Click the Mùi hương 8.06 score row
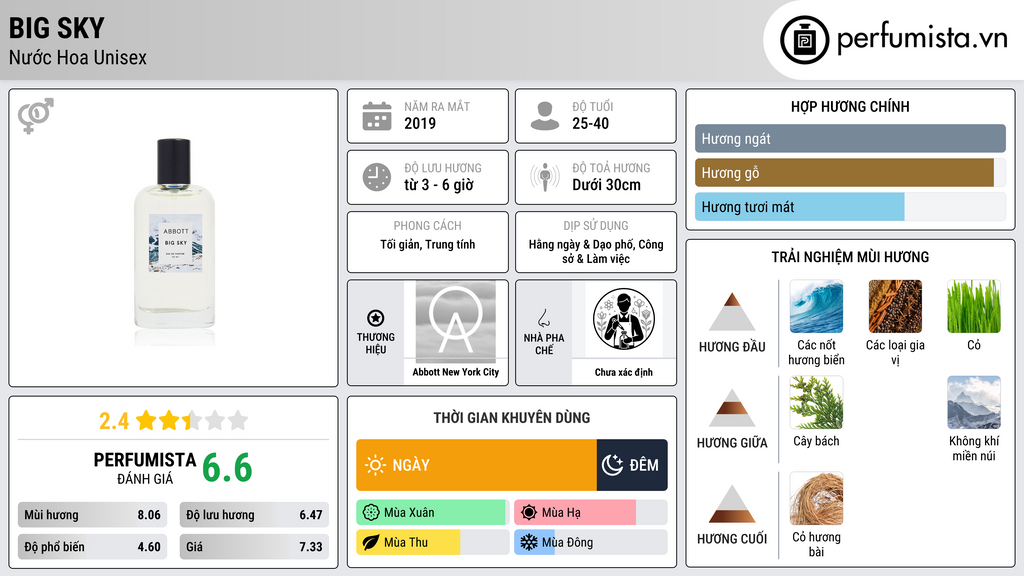 click(x=92, y=515)
